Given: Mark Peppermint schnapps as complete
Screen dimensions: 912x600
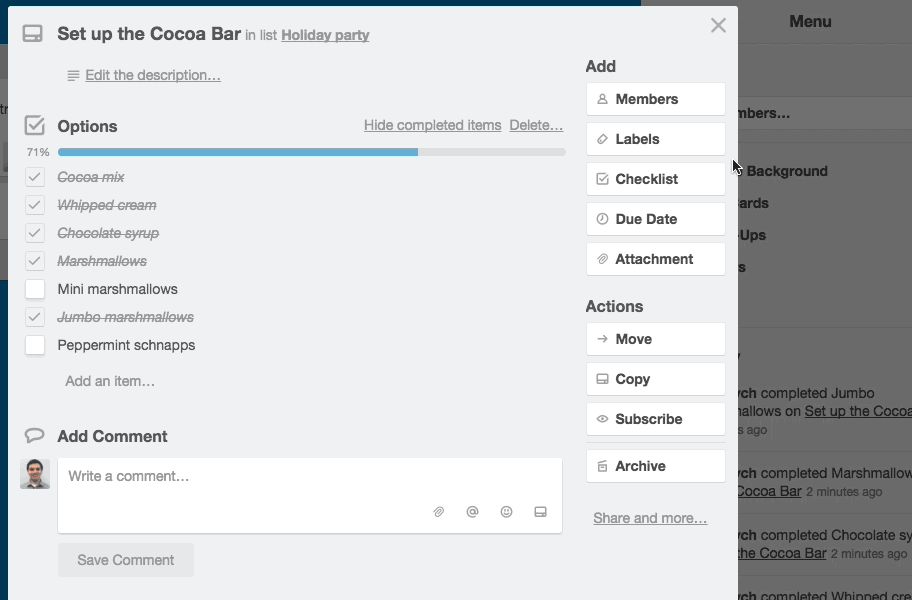Looking at the screenshot, I should pos(34,344).
